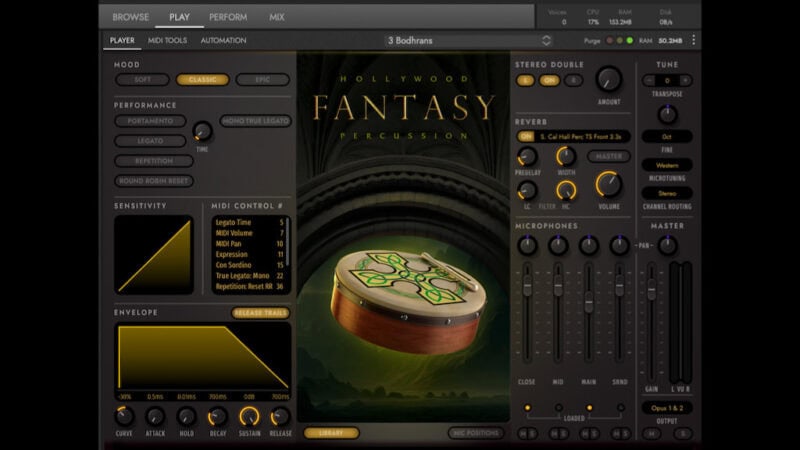
Task: Switch to the Browse tab
Action: coord(131,17)
